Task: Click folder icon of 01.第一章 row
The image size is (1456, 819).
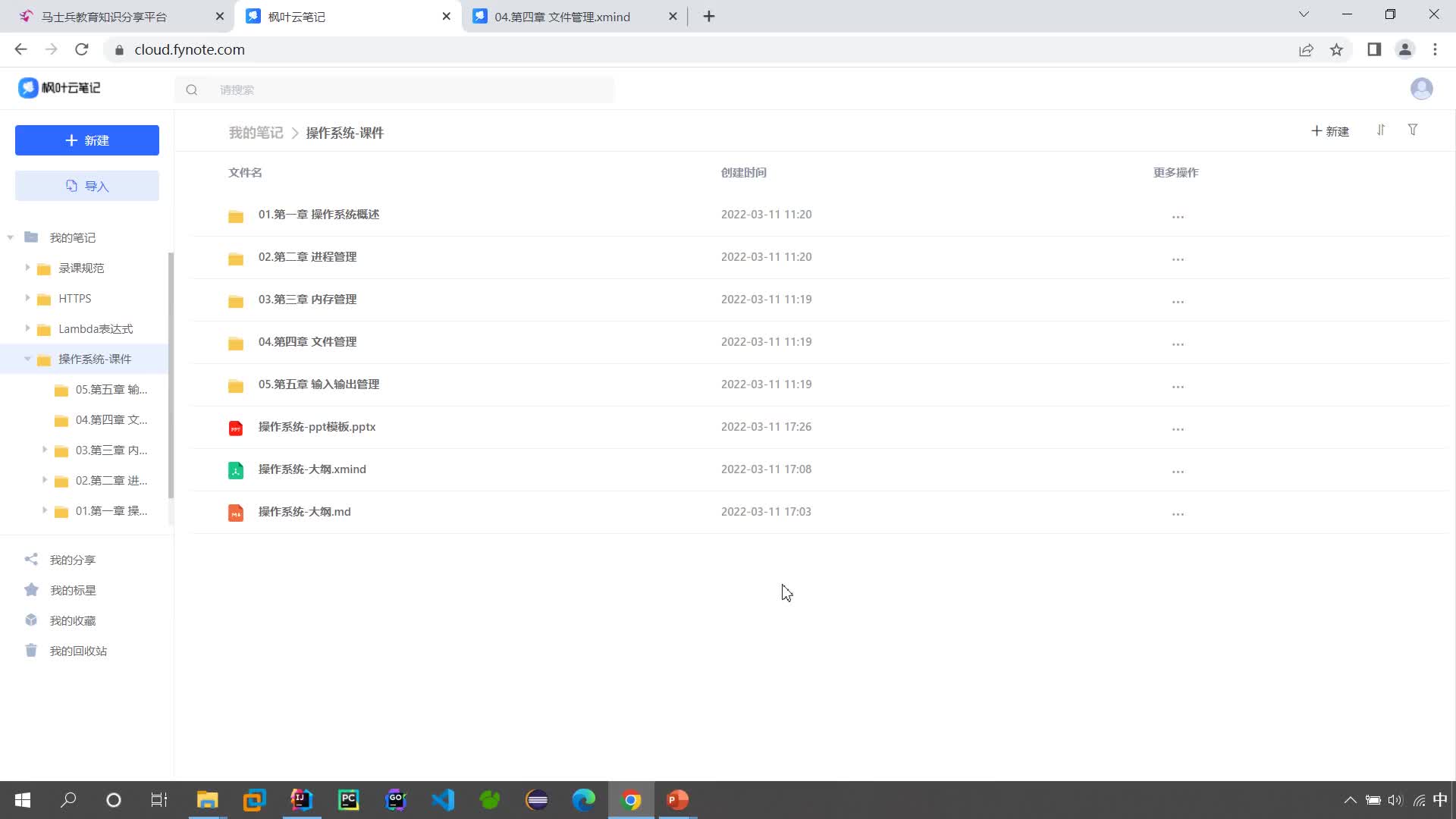Action: click(236, 216)
